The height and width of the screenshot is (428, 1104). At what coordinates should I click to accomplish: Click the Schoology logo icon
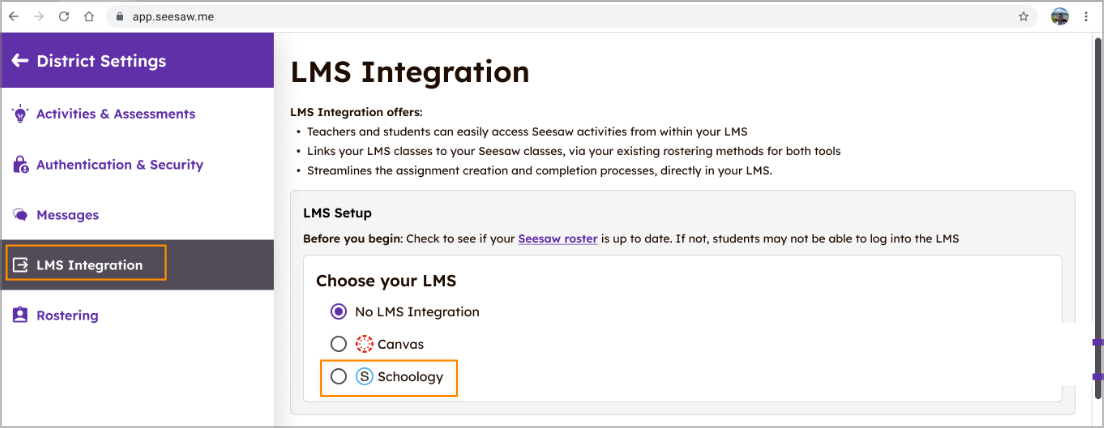click(x=364, y=377)
